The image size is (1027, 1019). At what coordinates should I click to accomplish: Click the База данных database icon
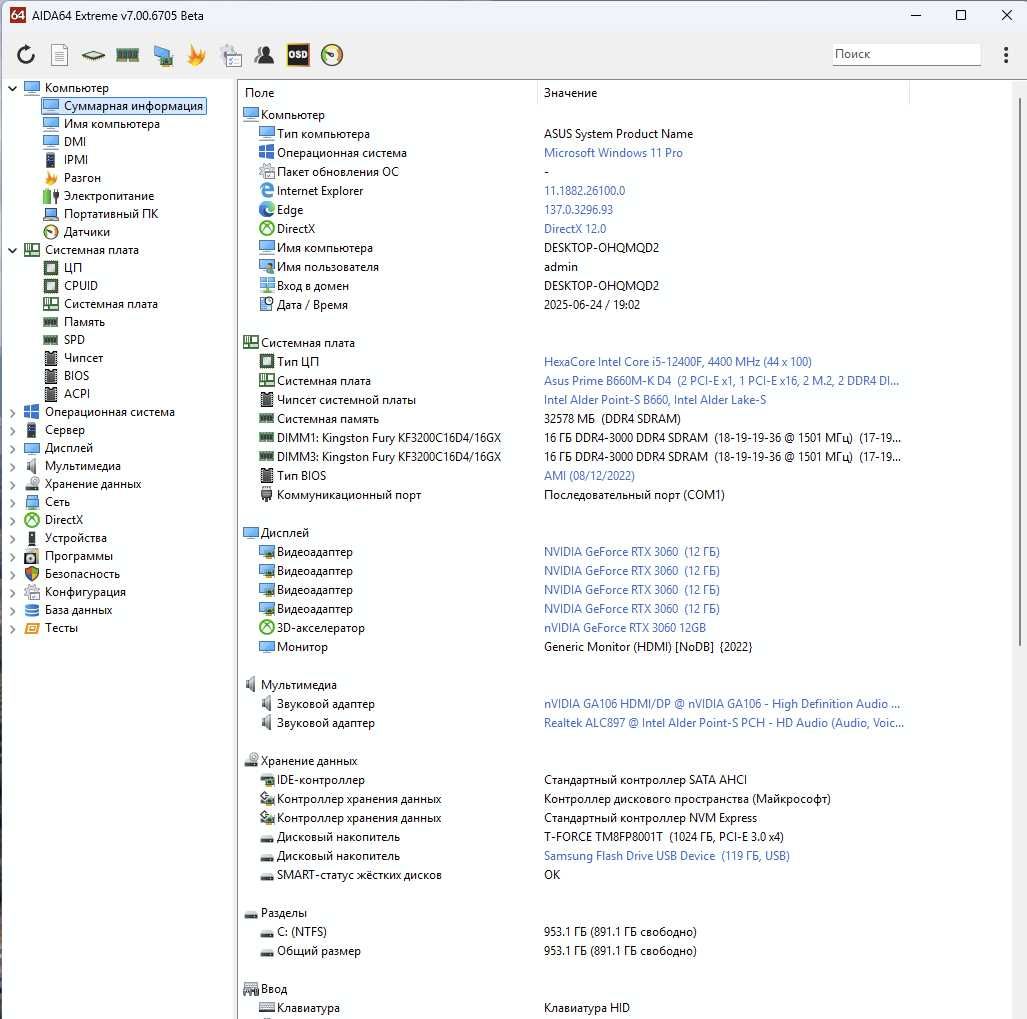click(x=31, y=610)
